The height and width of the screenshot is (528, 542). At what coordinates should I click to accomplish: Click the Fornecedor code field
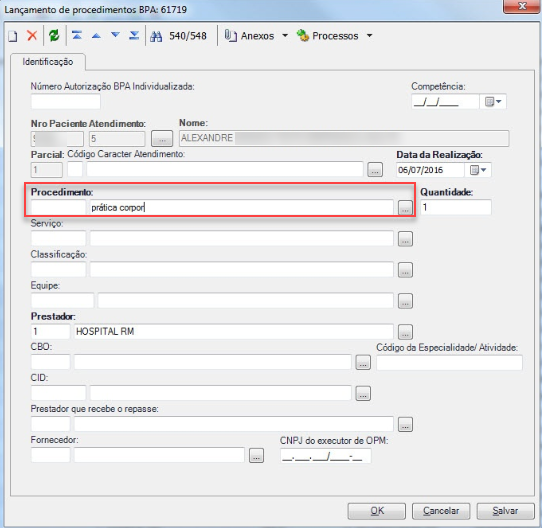click(50, 455)
